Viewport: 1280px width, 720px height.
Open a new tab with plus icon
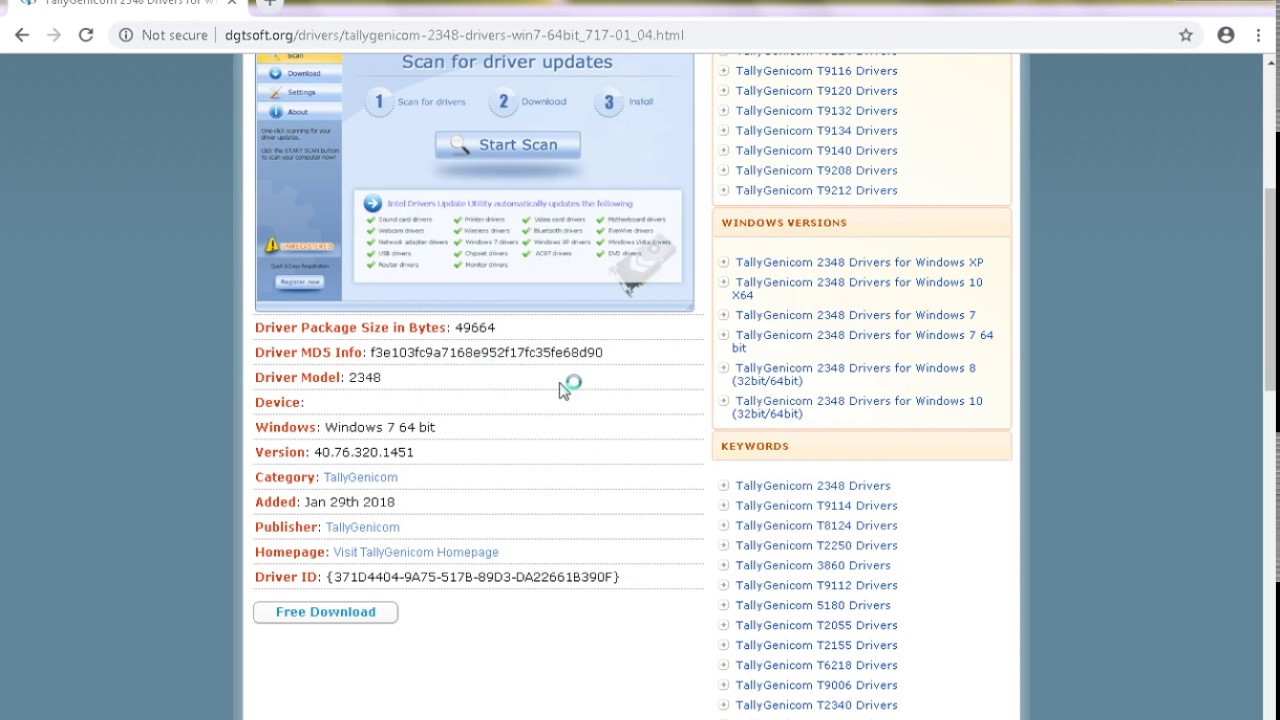[x=269, y=3]
